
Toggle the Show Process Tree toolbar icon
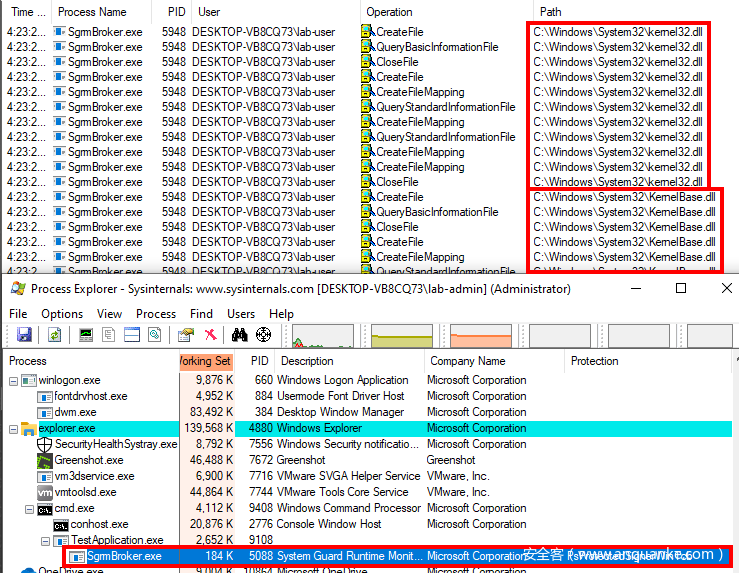(108, 335)
